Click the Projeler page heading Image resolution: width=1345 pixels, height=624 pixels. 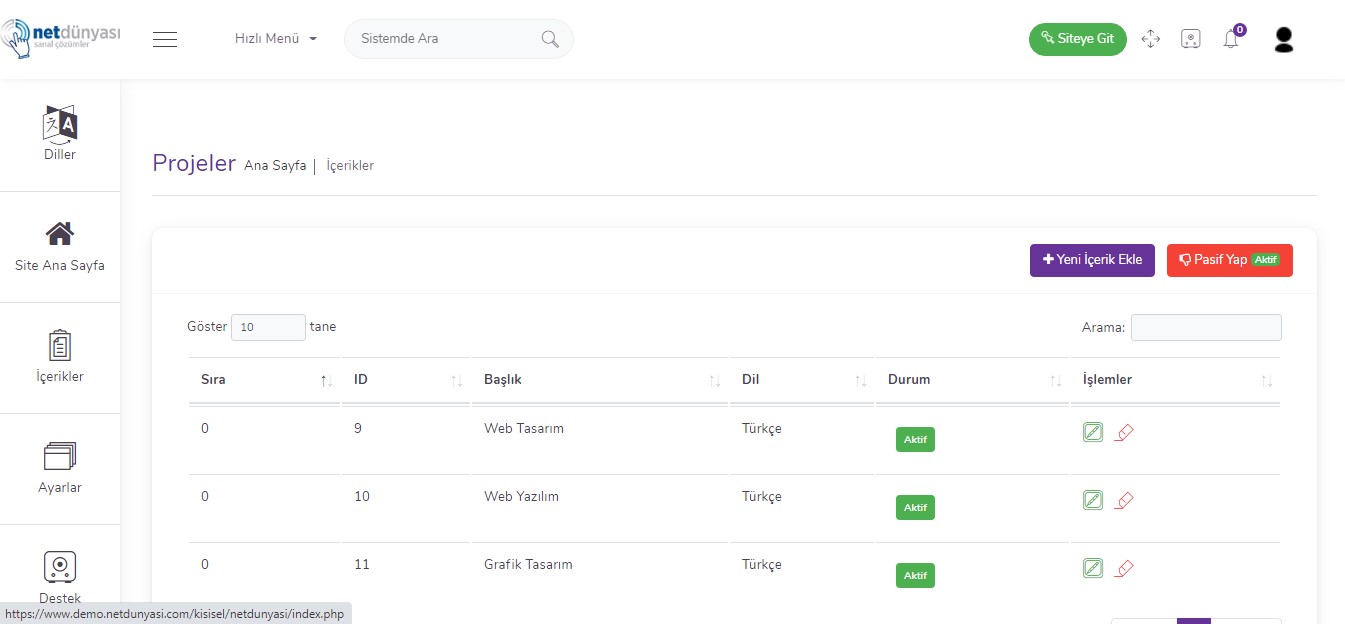click(194, 163)
